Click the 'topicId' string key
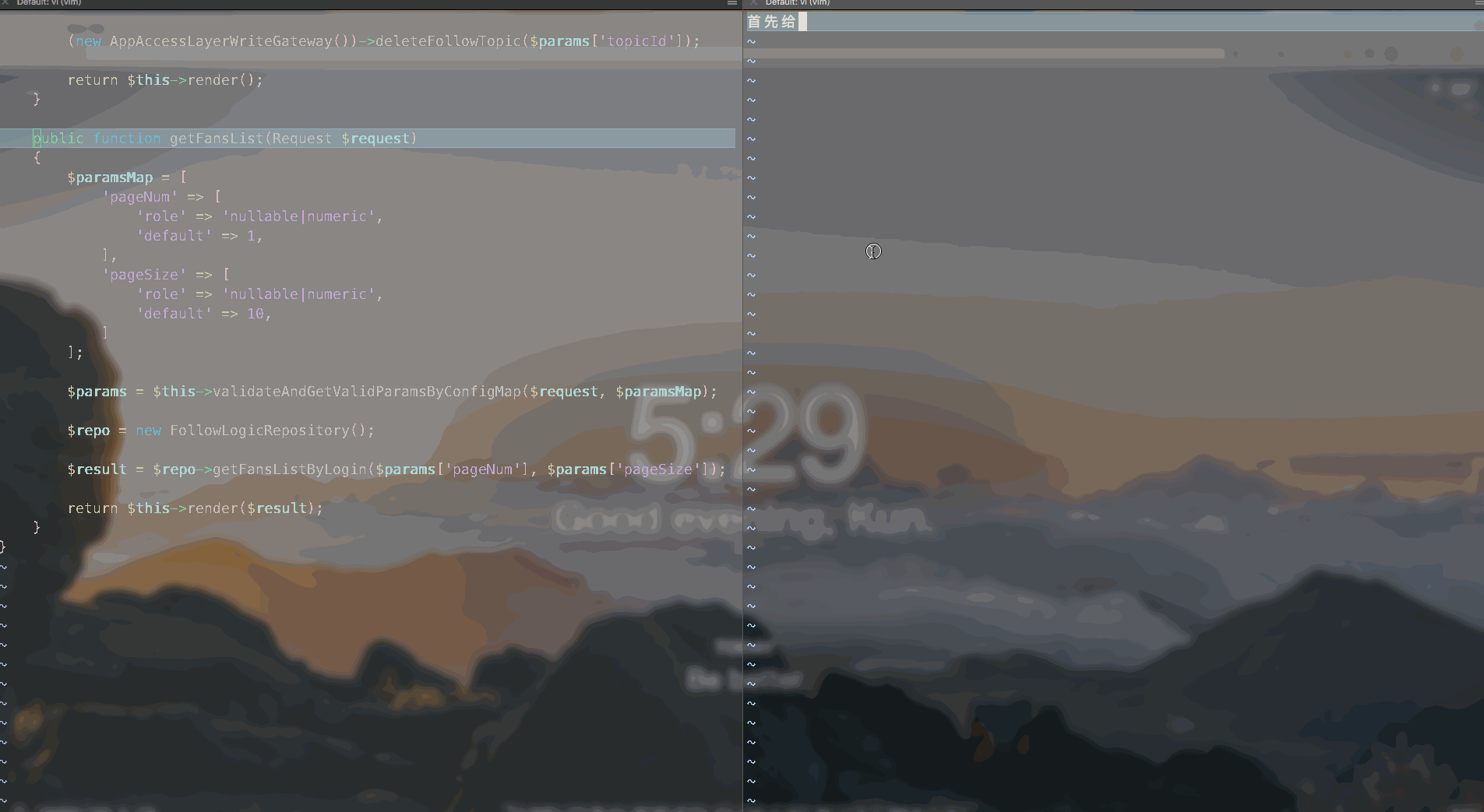Viewport: 1484px width, 812px height. (x=636, y=41)
